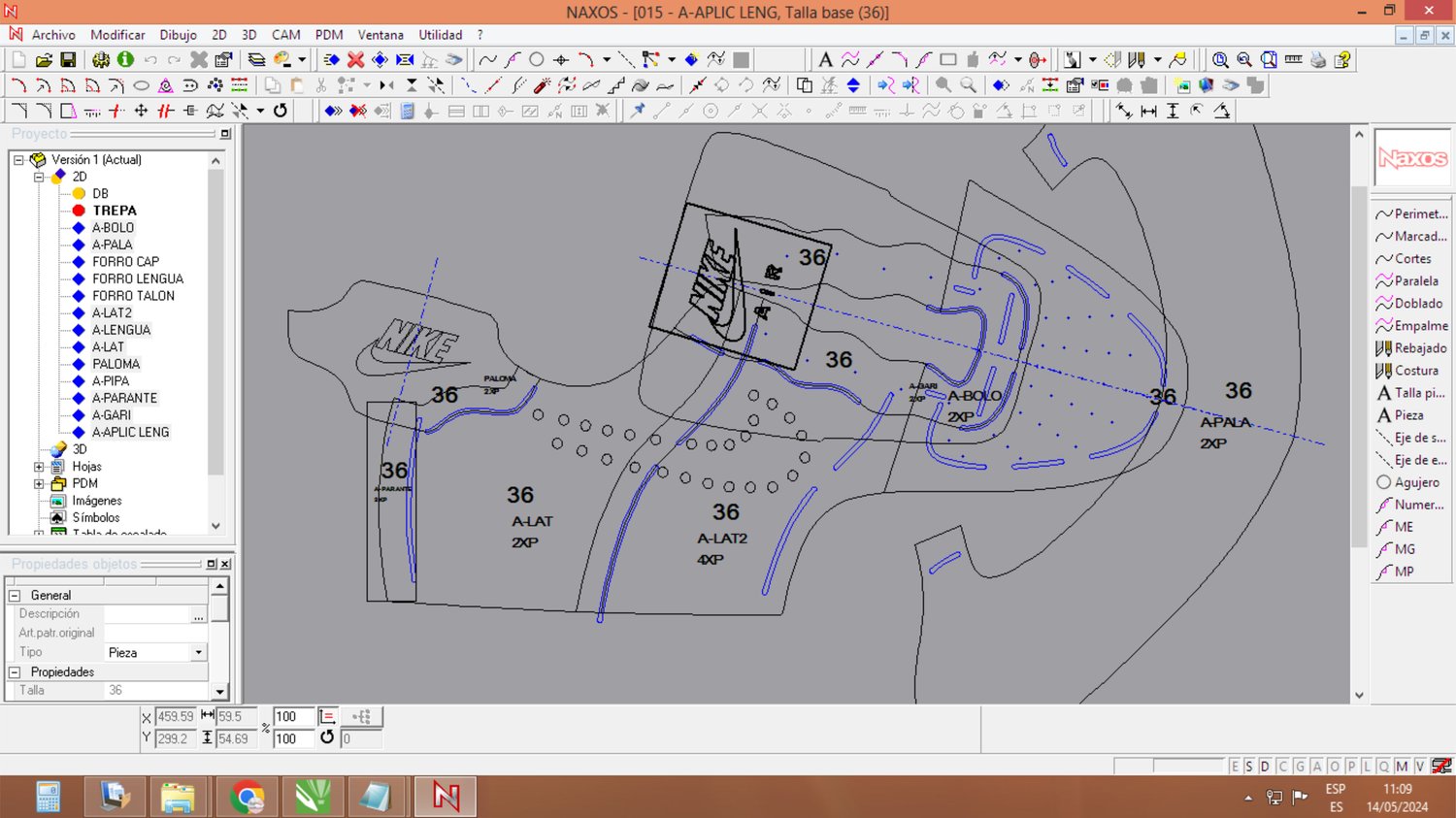Toggle the M status bar indicator
This screenshot has width=1456, height=818.
pos(1402,767)
